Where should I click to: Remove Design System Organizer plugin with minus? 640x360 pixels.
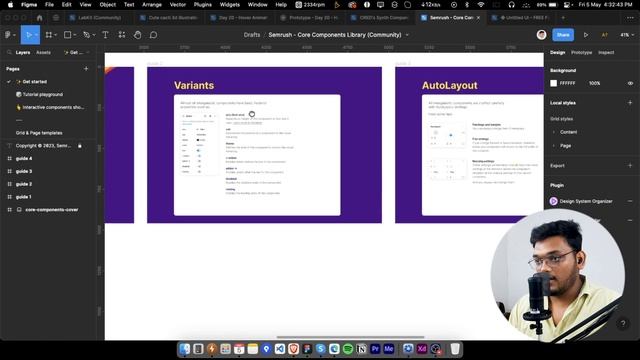click(x=630, y=201)
